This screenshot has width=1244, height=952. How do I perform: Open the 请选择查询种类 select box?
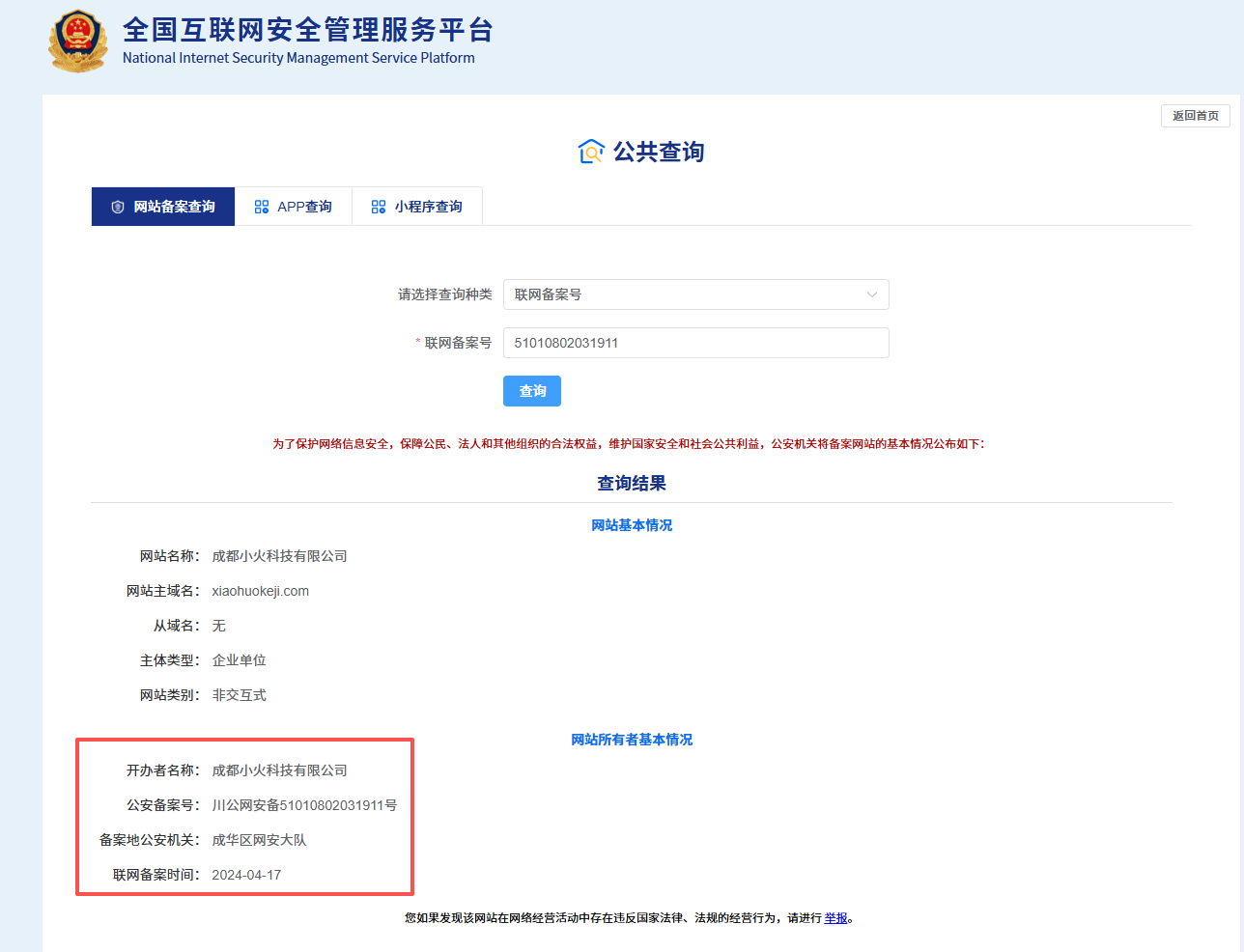[695, 294]
